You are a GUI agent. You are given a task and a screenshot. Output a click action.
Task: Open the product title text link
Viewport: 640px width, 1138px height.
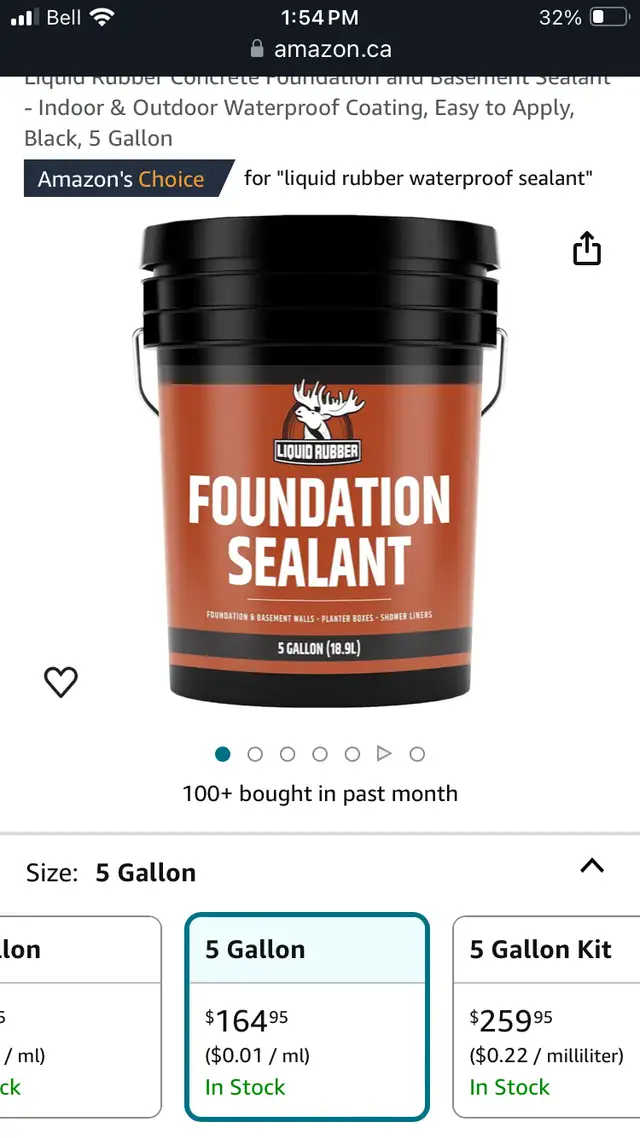coord(317,109)
